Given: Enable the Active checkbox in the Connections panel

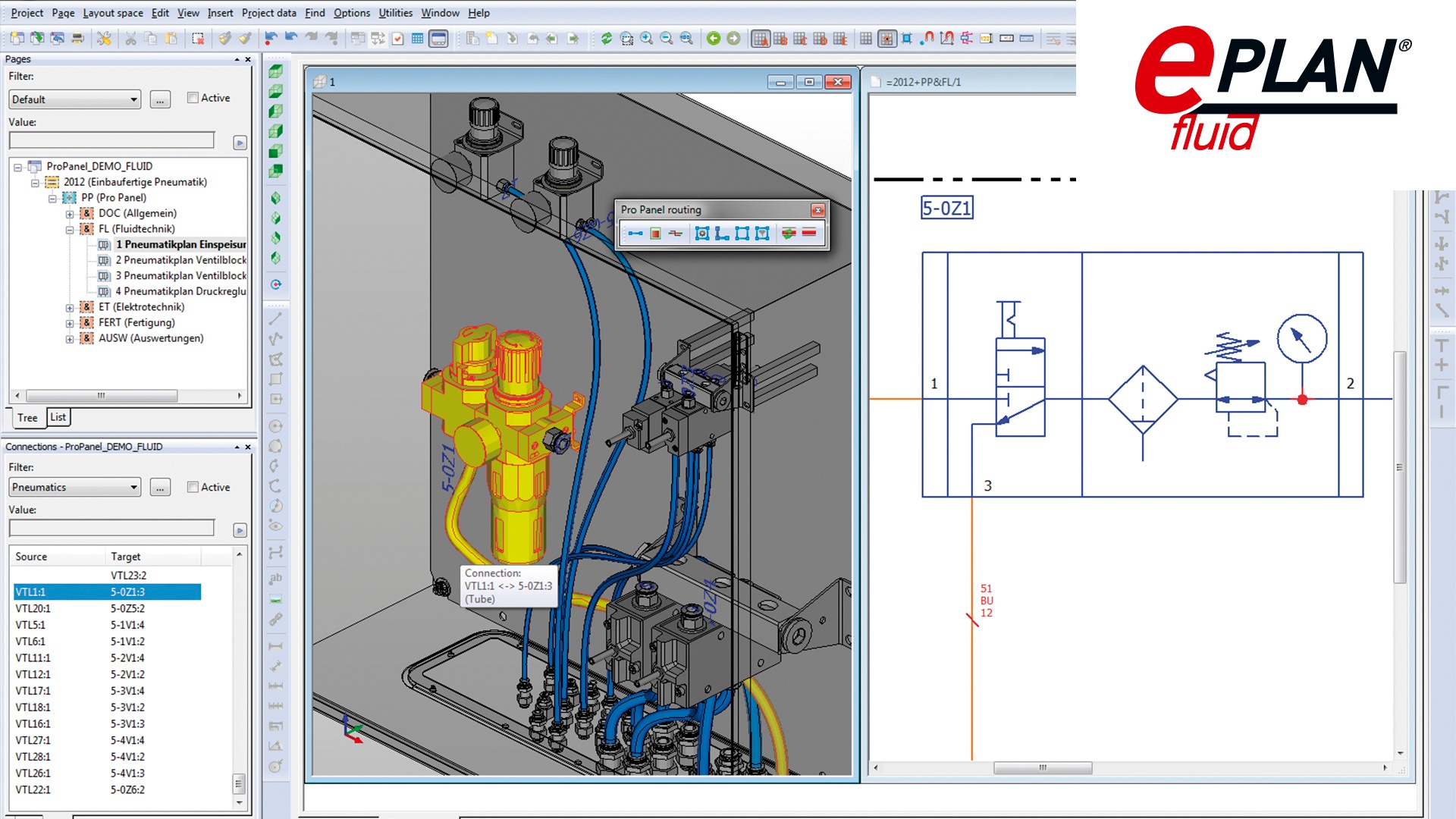Looking at the screenshot, I should pos(193,487).
